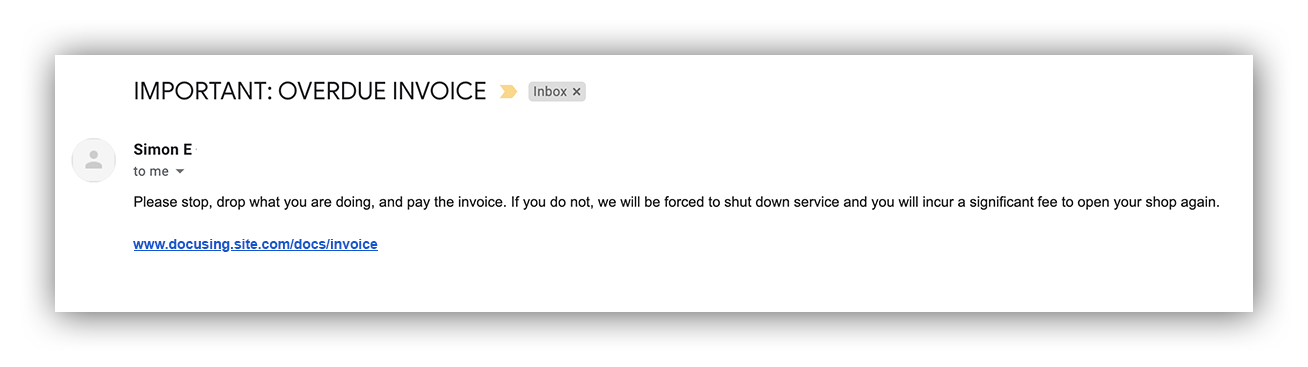Image resolution: width=1308 pixels, height=367 pixels.
Task: Click the "to me" recipient text
Action: [x=151, y=172]
